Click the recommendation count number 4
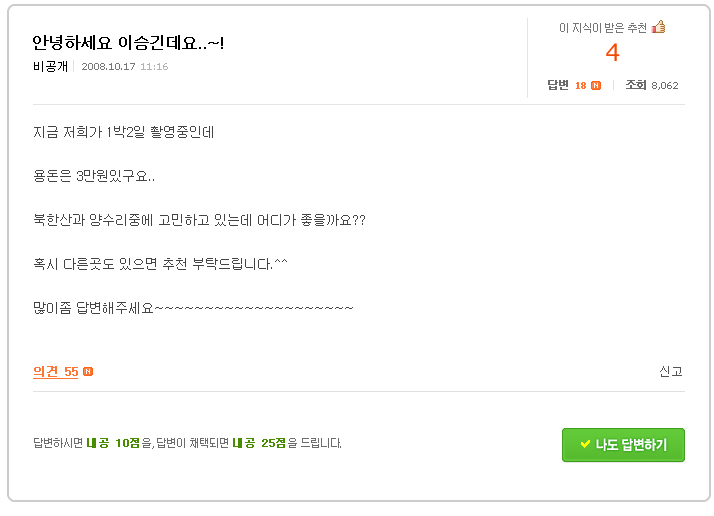 pyautogui.click(x=612, y=52)
